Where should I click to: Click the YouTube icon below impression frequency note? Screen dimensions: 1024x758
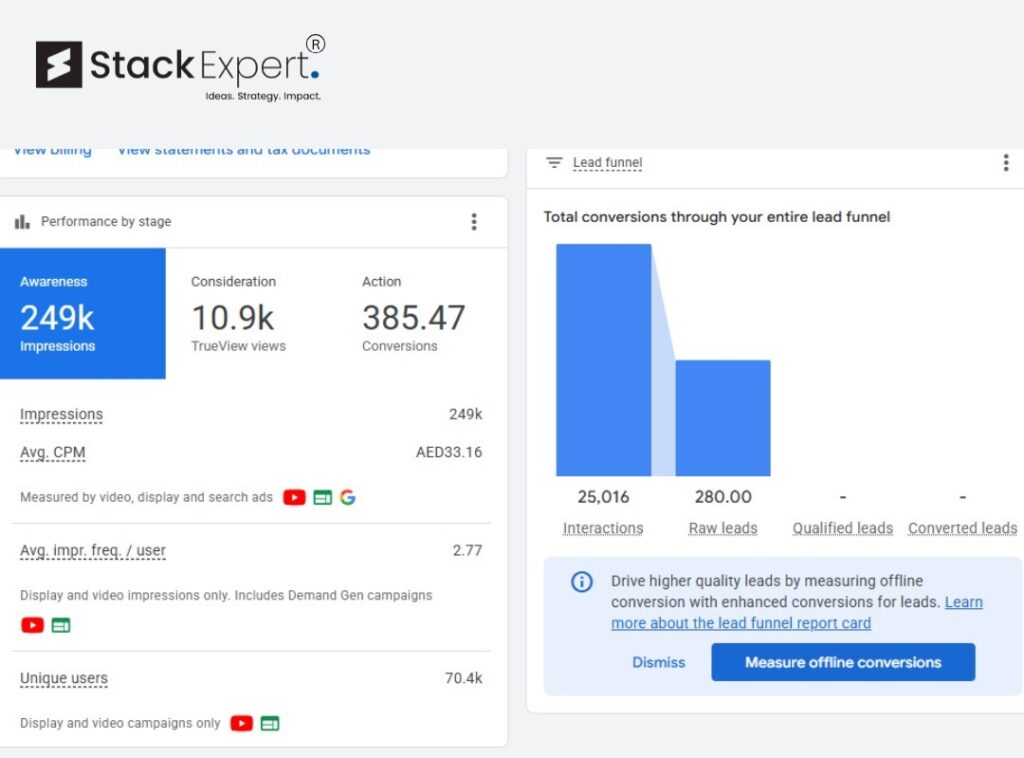pyautogui.click(x=32, y=624)
